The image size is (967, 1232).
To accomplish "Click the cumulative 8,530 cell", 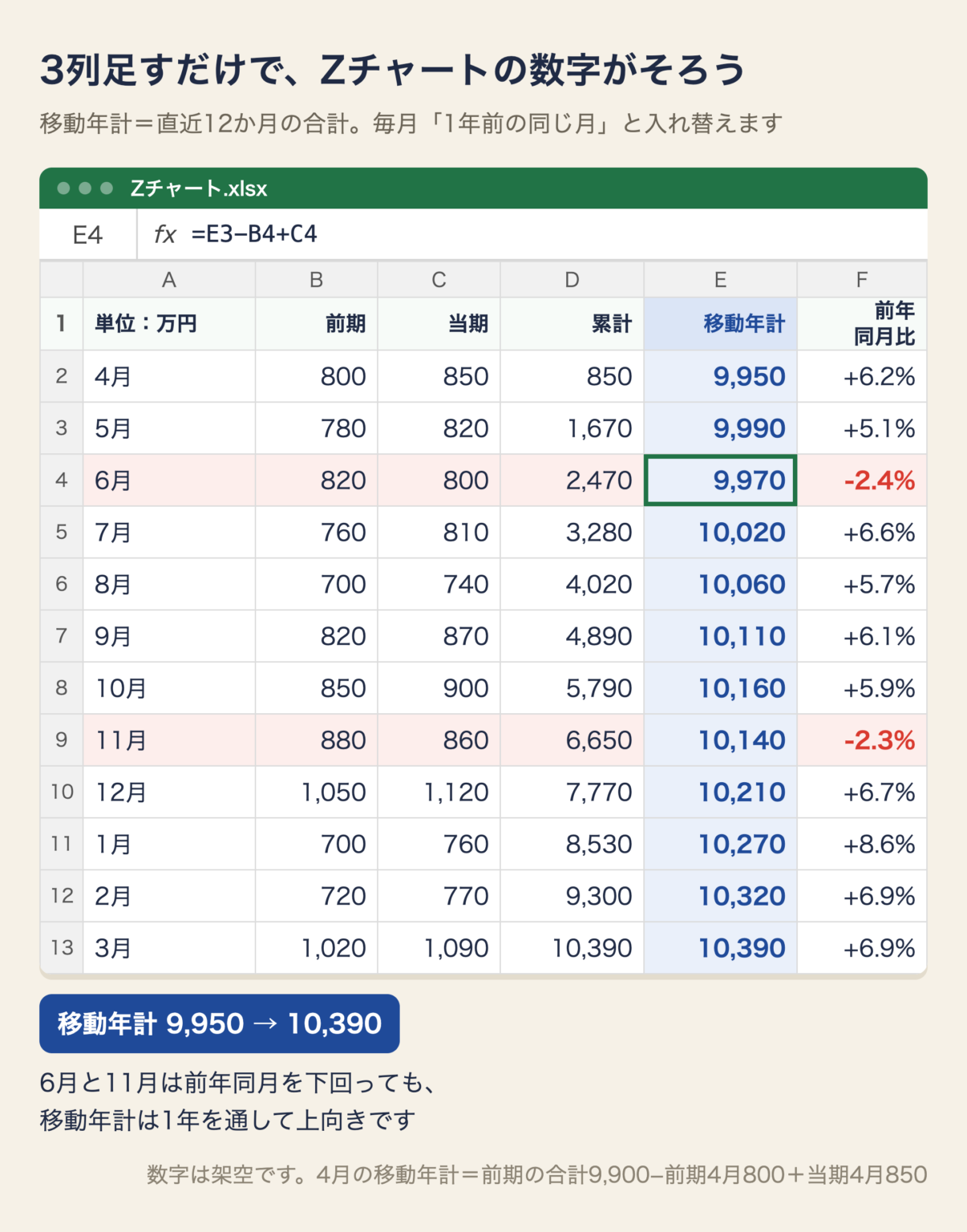I will pyautogui.click(x=573, y=844).
